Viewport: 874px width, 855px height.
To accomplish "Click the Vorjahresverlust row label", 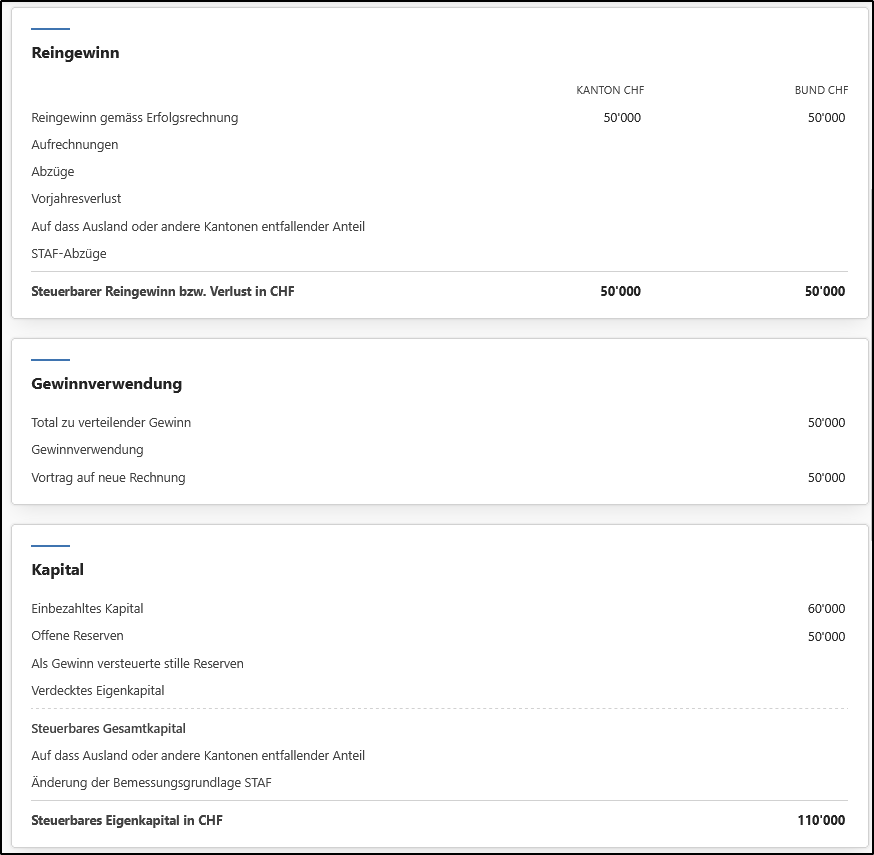I will point(76,199).
